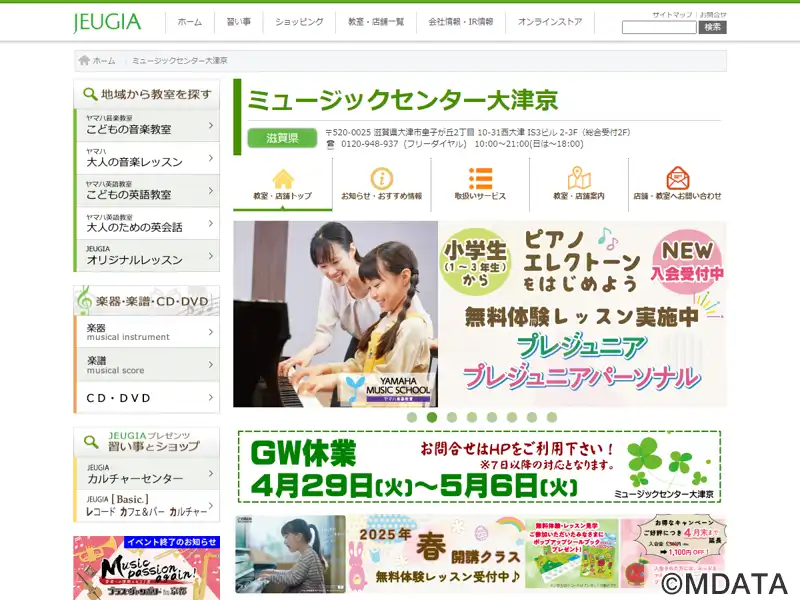Viewport: 800px width, 600px height.
Task: Switch to 教室・店舗トップ tab
Action: tap(283, 184)
